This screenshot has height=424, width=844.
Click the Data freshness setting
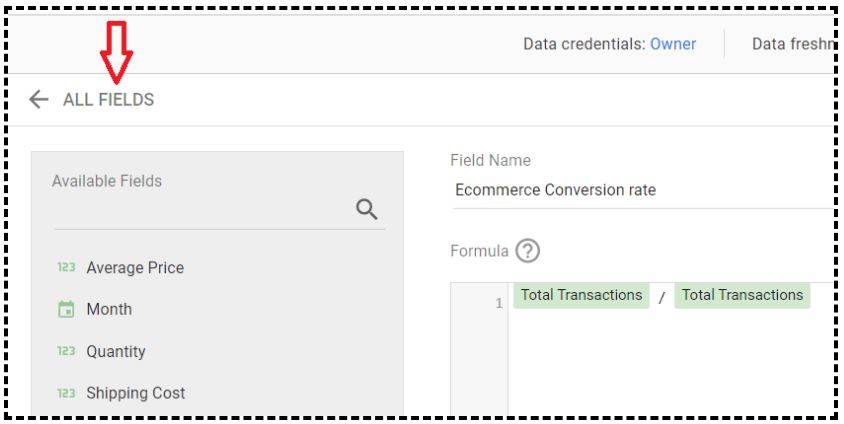[x=792, y=44]
